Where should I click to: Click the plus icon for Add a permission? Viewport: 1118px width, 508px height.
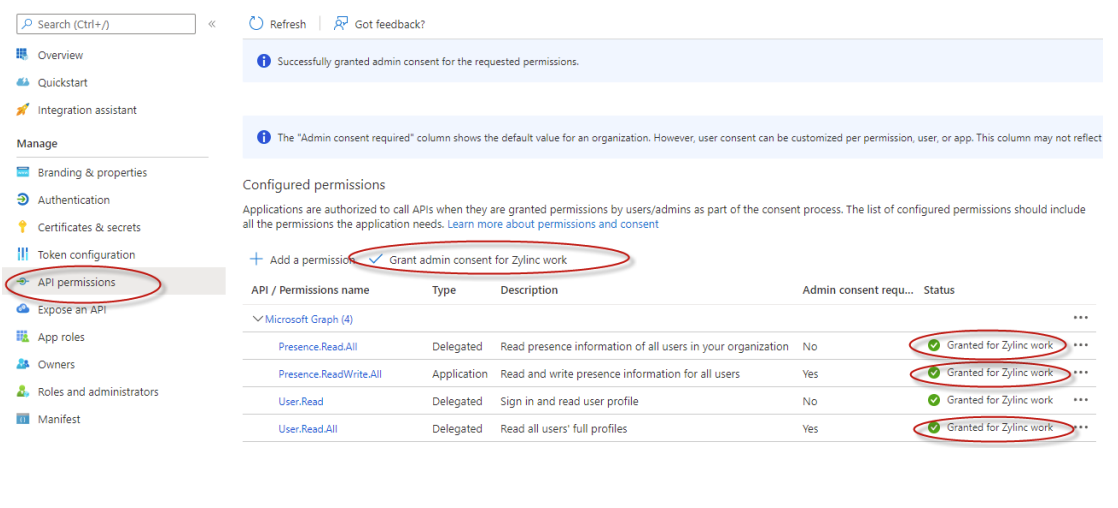pyautogui.click(x=256, y=259)
